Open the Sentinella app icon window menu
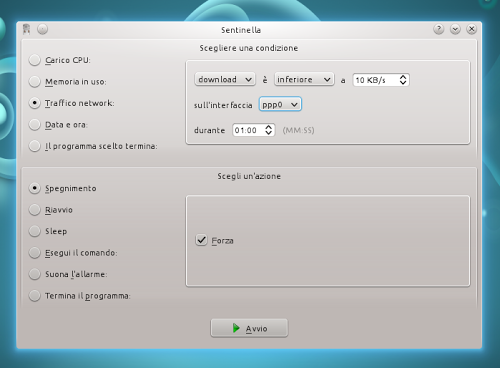This screenshot has height=368, width=500. 27,29
